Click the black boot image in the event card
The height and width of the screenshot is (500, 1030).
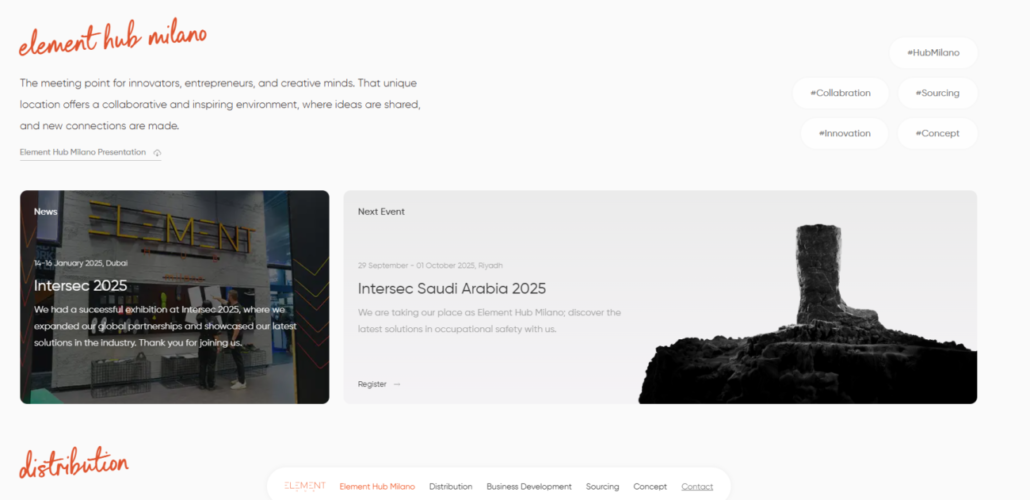[x=807, y=315]
